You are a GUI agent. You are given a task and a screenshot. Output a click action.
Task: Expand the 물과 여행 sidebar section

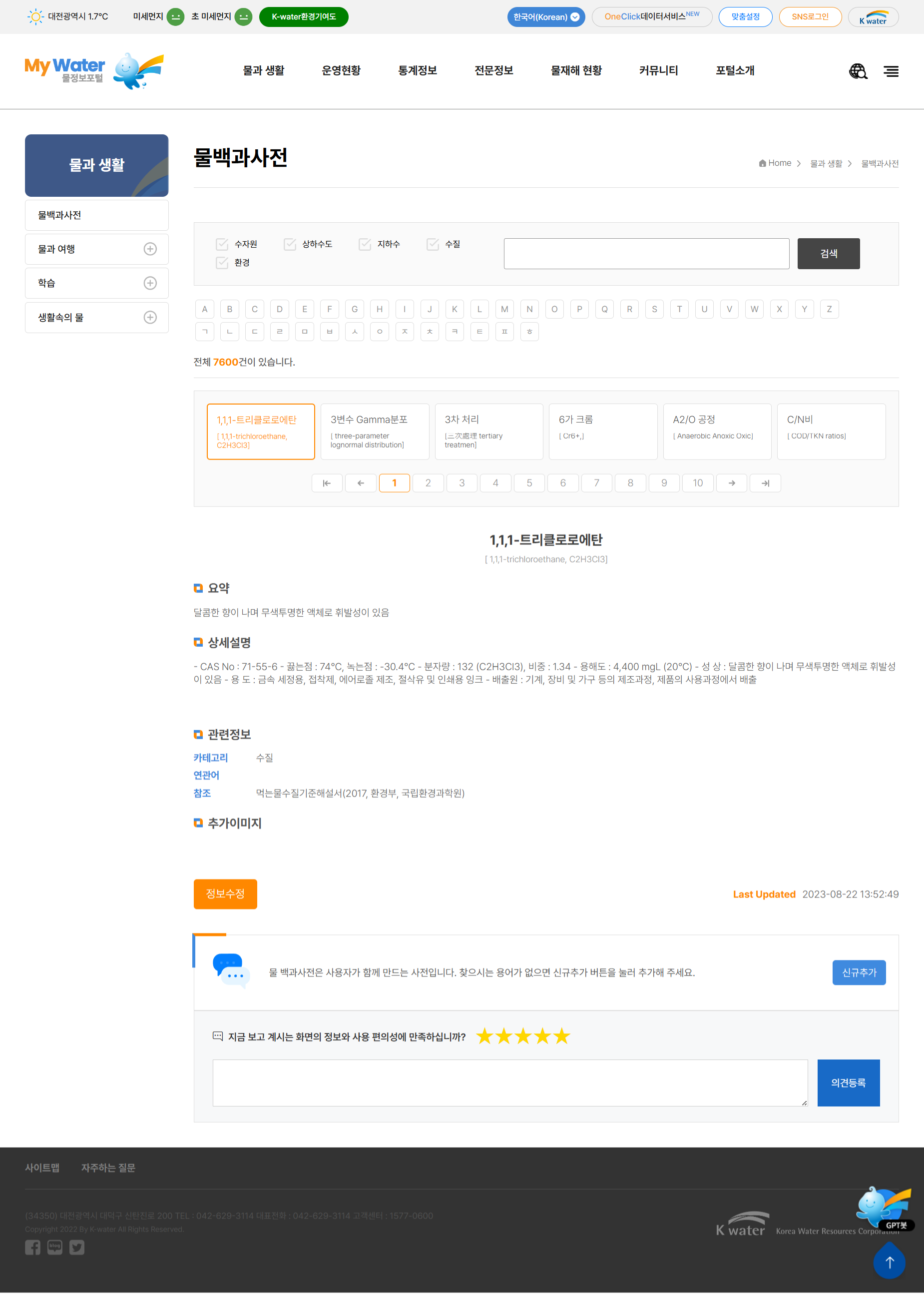(x=150, y=249)
